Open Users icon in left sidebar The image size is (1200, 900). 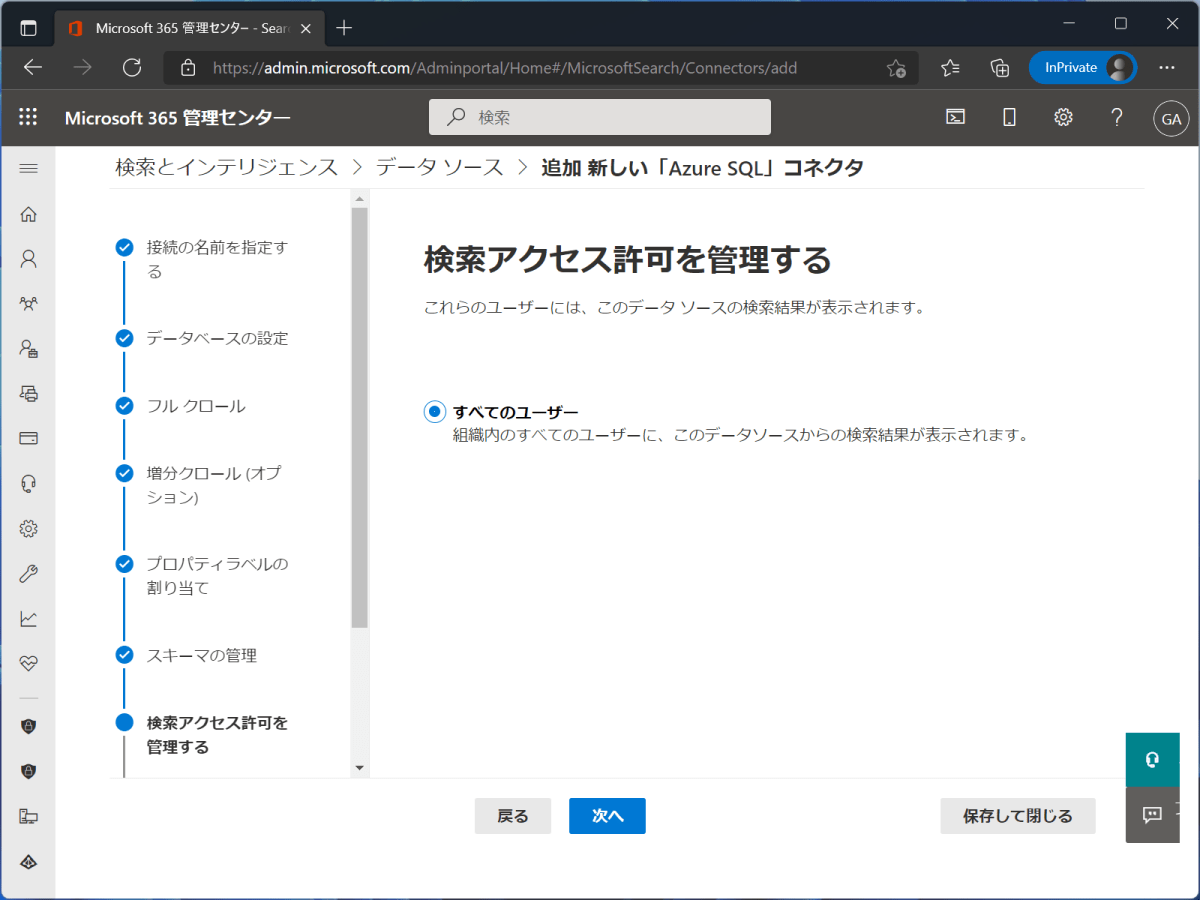(28, 259)
